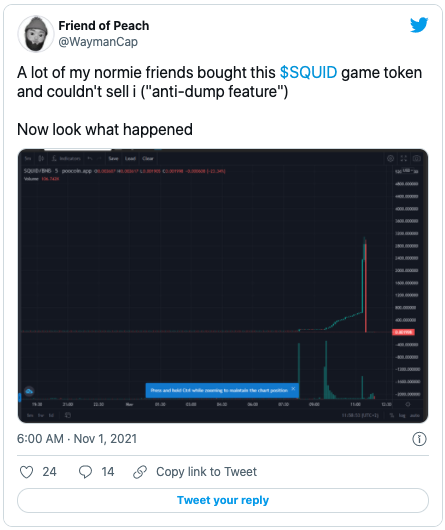Take chart snapshot with camera icon
Viewport: 445px width, 530px height.
[x=417, y=158]
